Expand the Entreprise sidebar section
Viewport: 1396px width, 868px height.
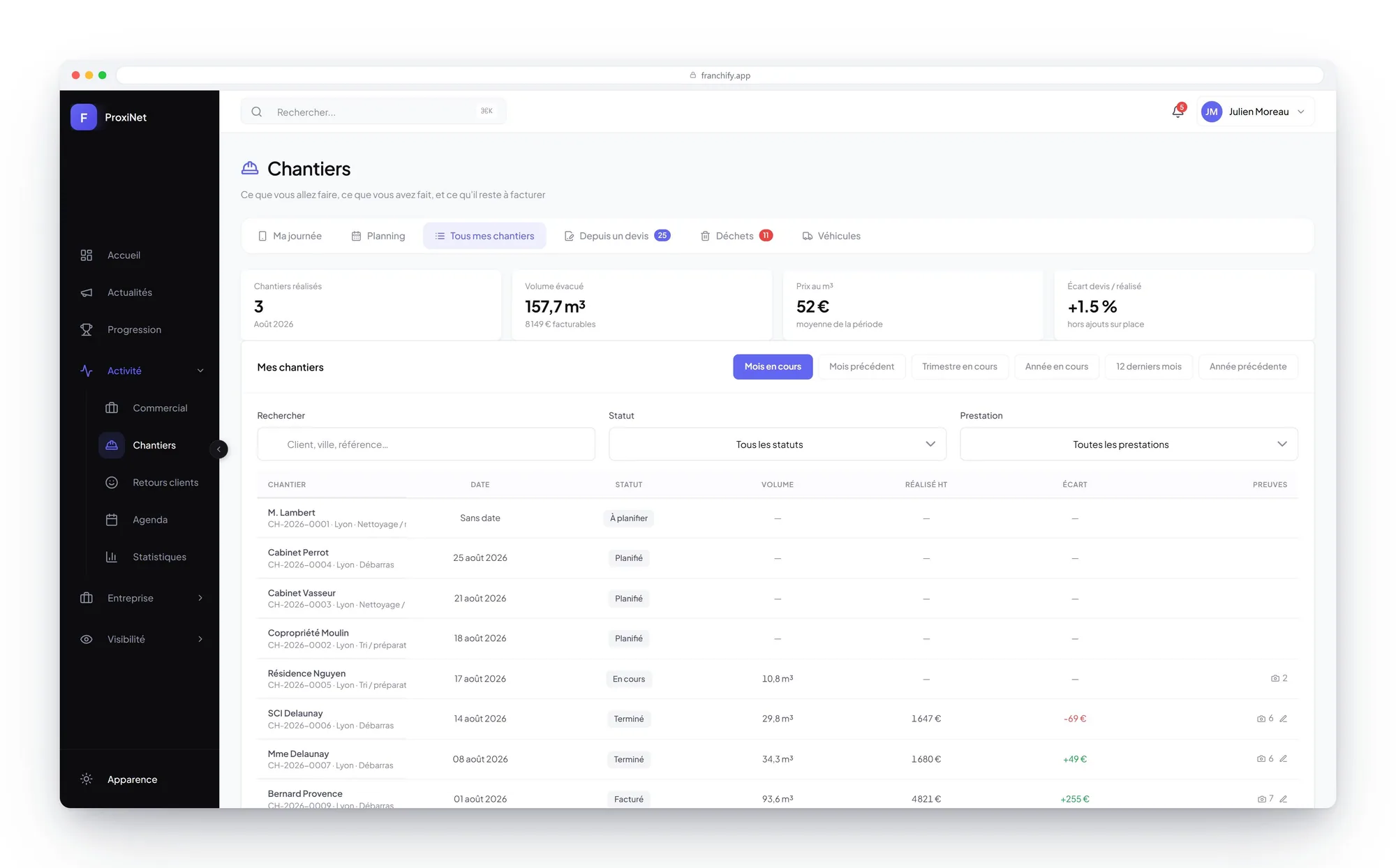pos(200,598)
